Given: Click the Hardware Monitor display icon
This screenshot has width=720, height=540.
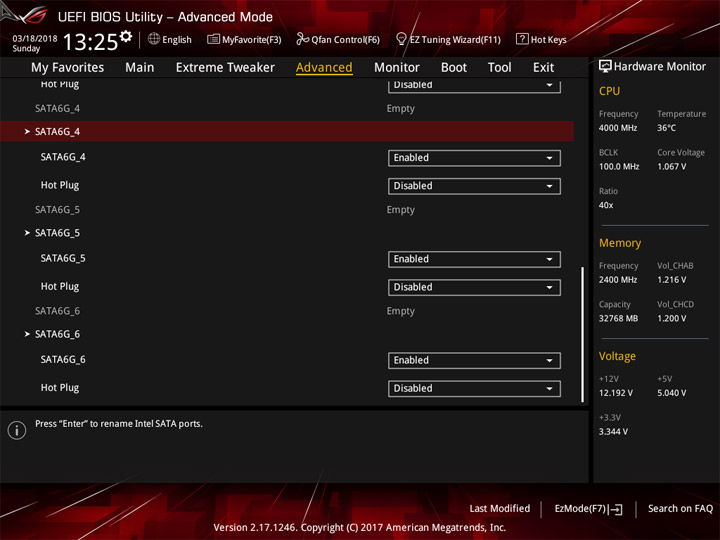Looking at the screenshot, I should click(605, 67).
